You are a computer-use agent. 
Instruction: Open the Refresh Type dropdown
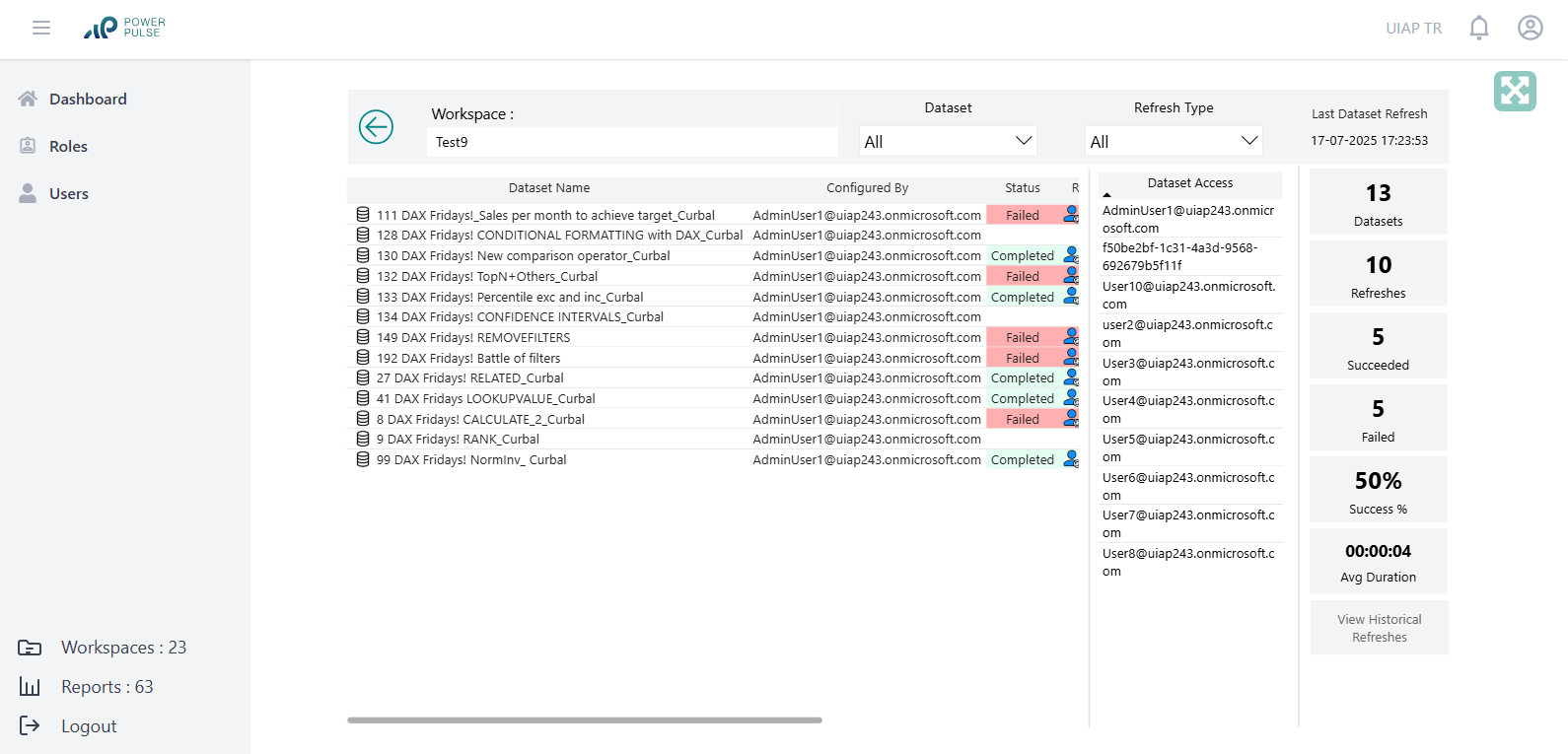[x=1174, y=141]
